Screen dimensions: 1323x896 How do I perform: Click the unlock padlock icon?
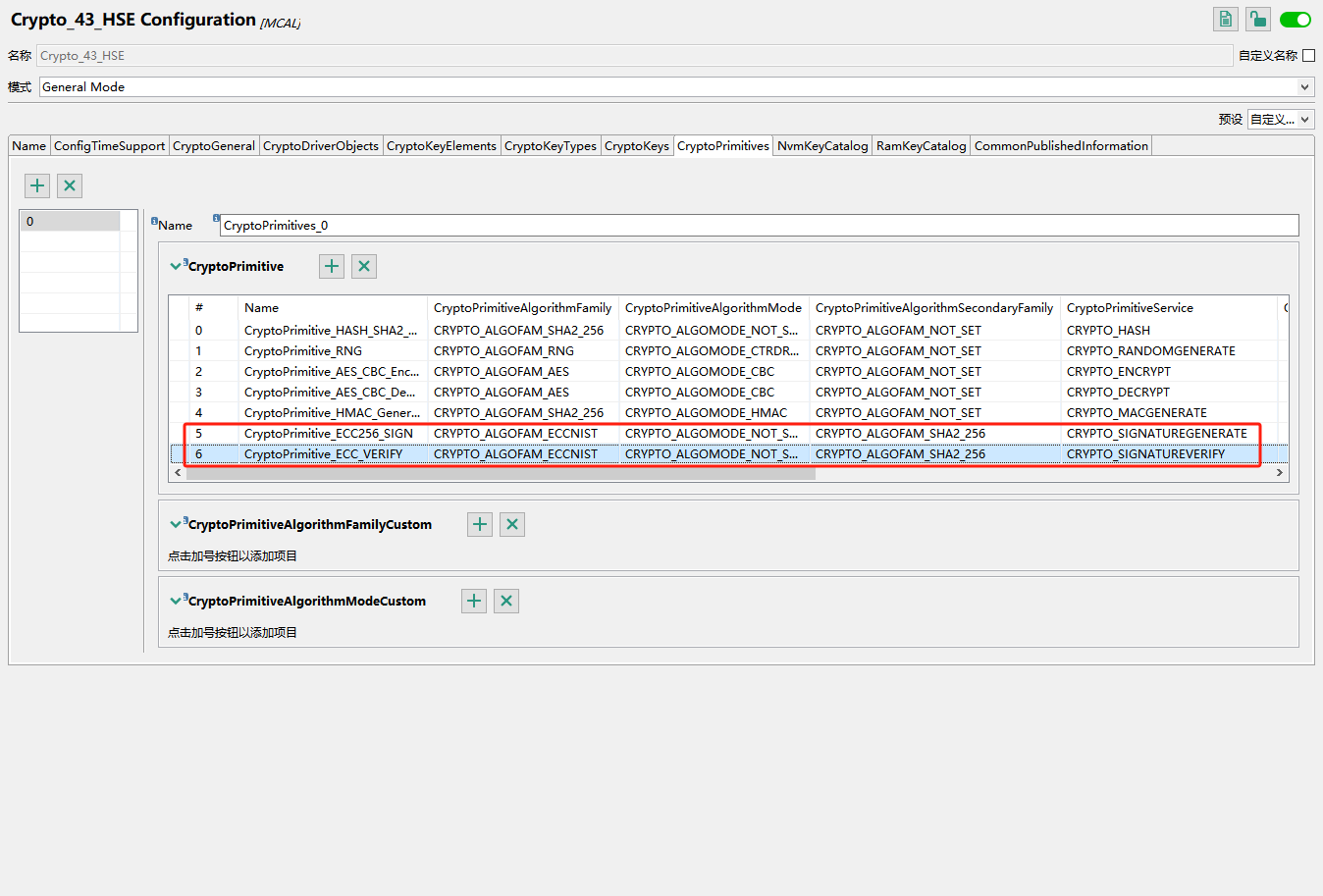pyautogui.click(x=1257, y=19)
